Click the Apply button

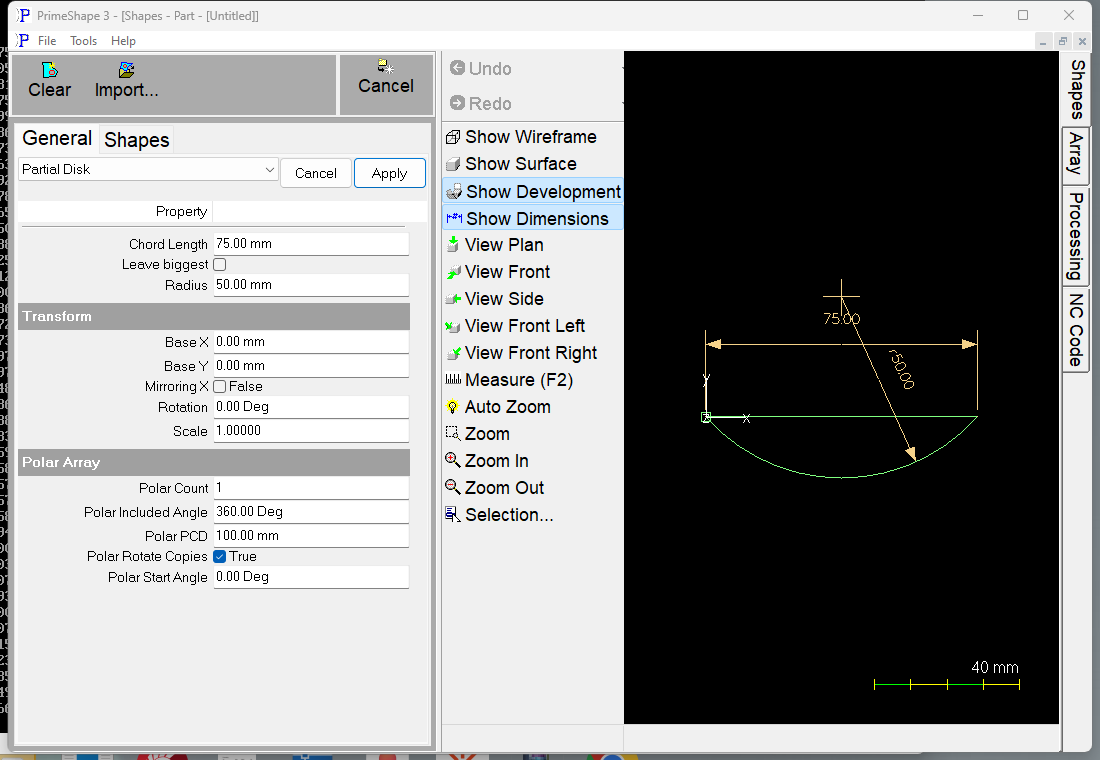pyautogui.click(x=389, y=173)
